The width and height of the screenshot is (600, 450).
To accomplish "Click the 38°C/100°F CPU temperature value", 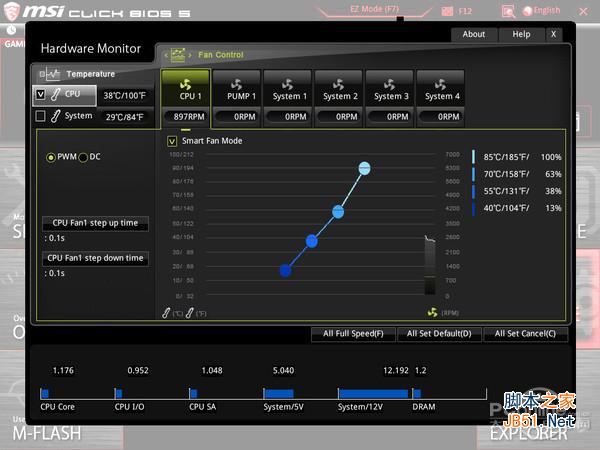I will tap(125, 96).
